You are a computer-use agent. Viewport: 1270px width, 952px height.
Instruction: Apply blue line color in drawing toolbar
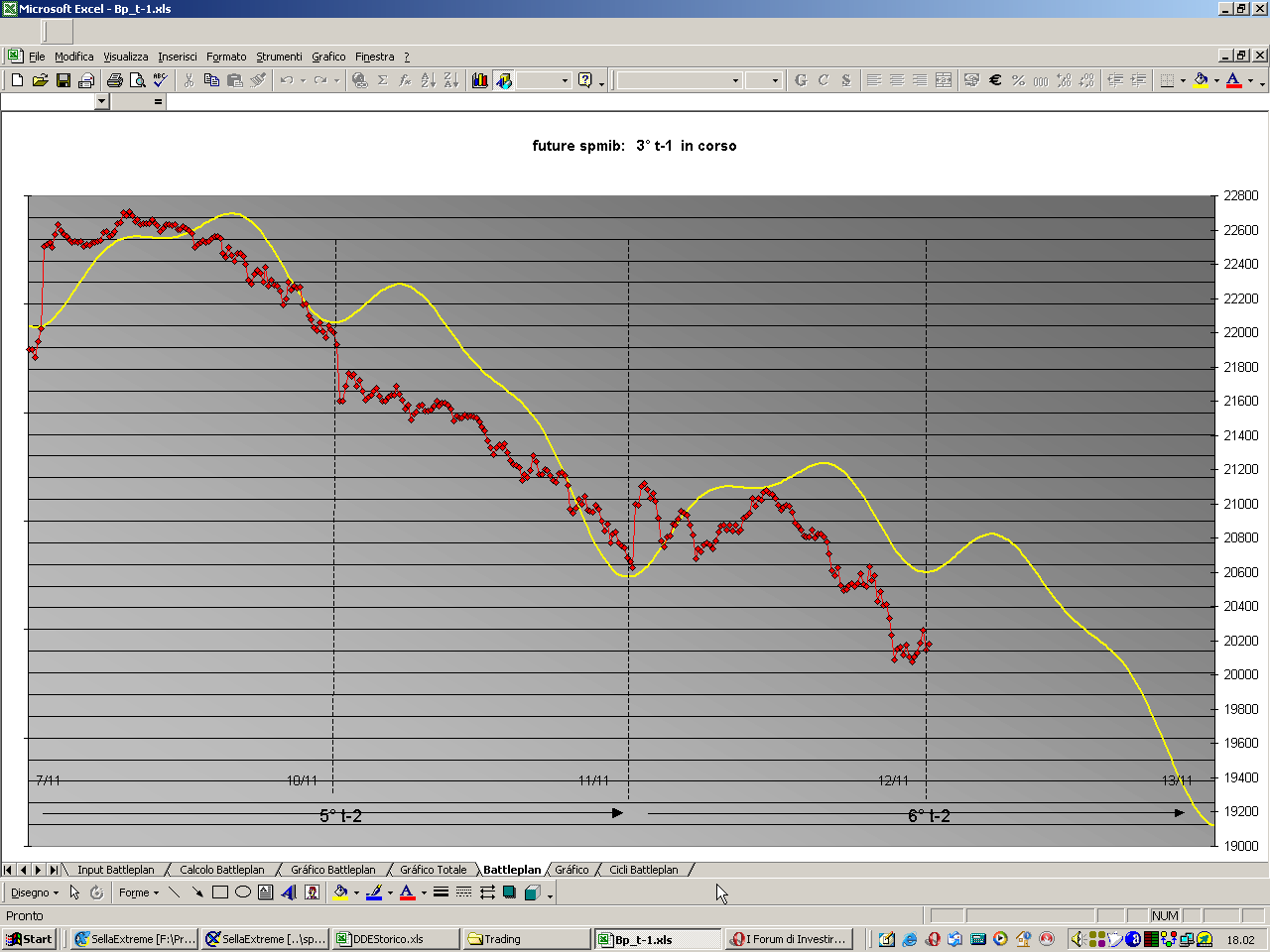374,892
